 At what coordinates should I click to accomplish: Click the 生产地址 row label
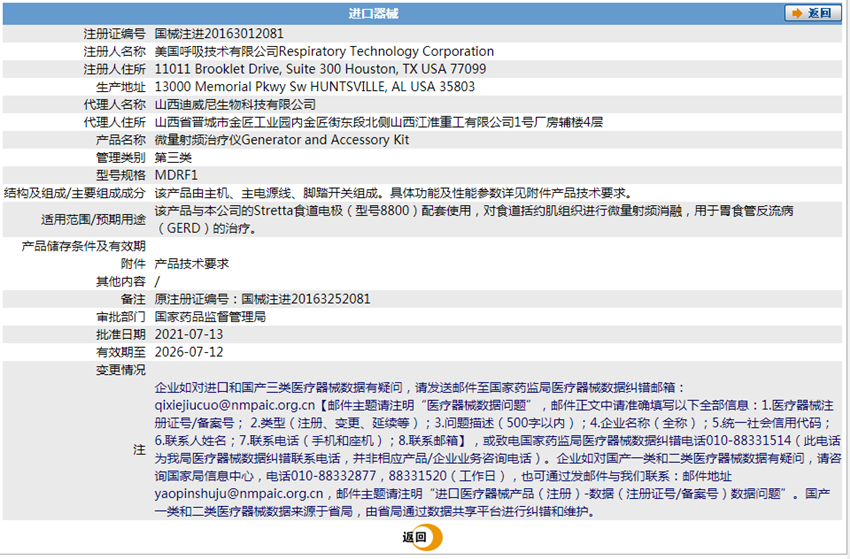pos(121,87)
